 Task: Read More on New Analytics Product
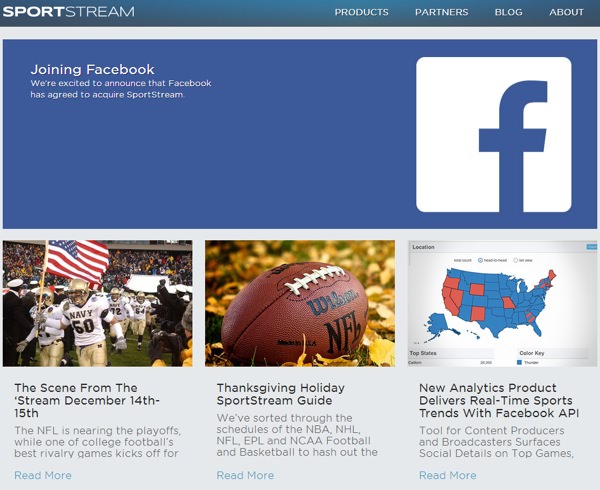(x=448, y=475)
